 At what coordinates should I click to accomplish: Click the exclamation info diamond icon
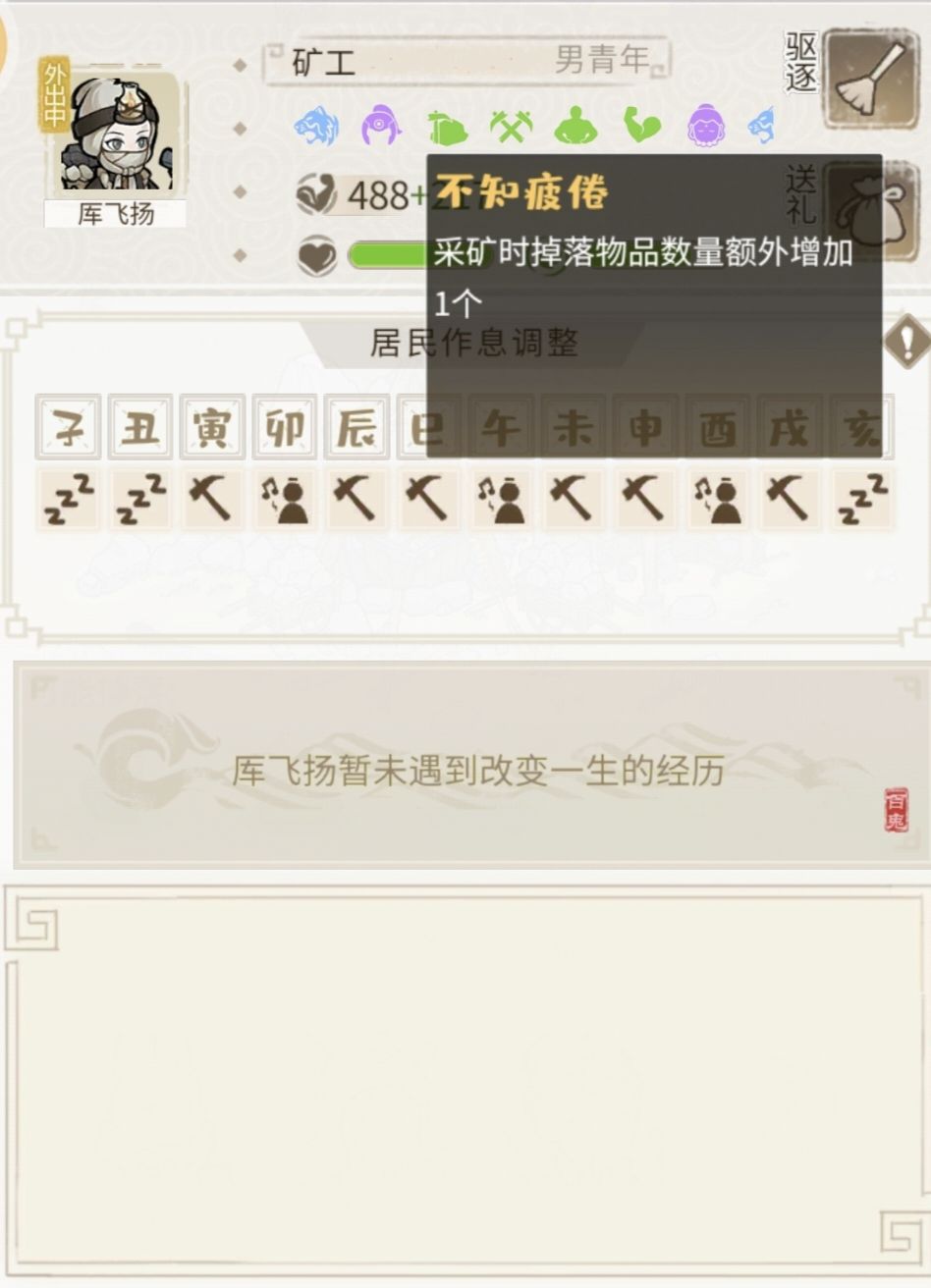point(906,343)
